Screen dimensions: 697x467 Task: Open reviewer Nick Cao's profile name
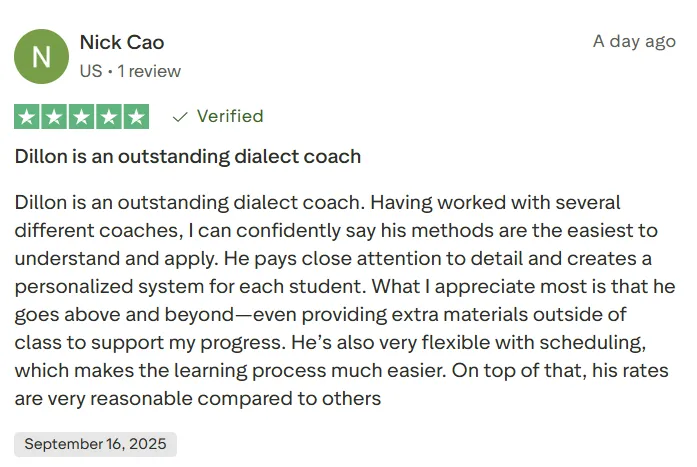[x=121, y=42]
